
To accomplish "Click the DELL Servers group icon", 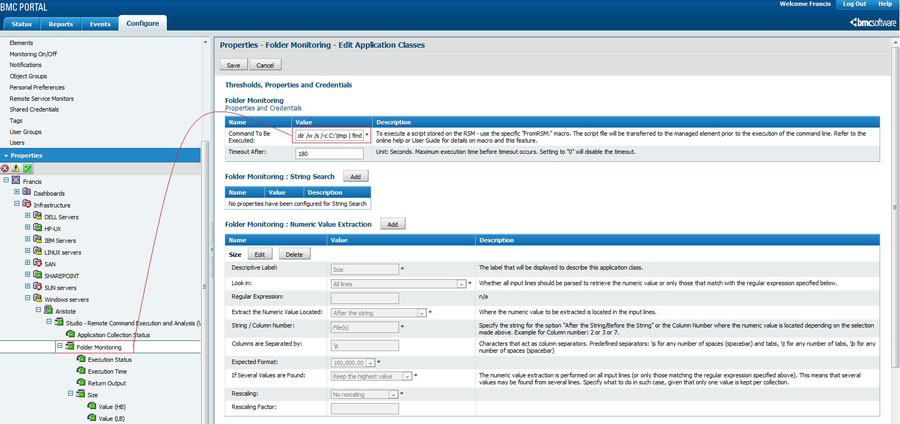I will click(37, 216).
